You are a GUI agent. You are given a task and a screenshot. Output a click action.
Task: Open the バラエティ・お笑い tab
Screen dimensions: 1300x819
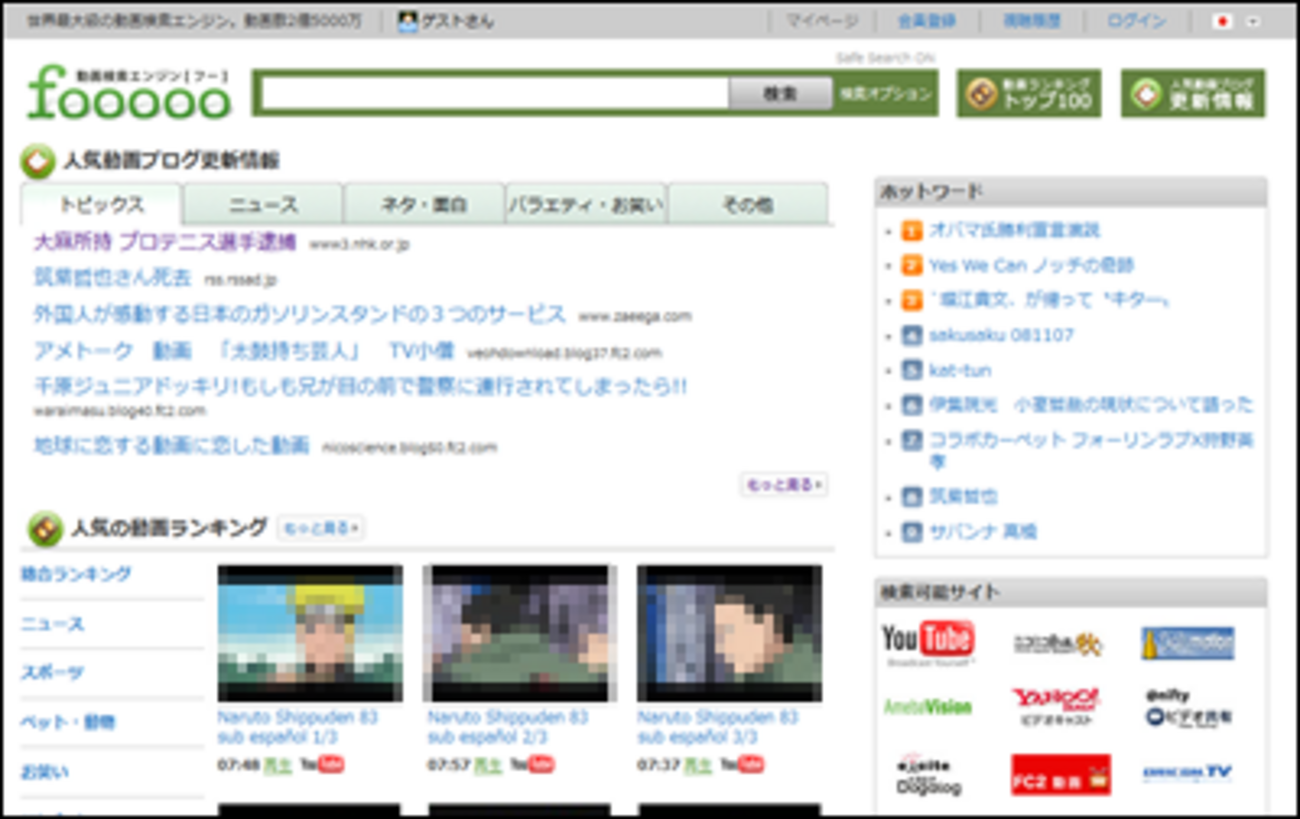tap(586, 204)
